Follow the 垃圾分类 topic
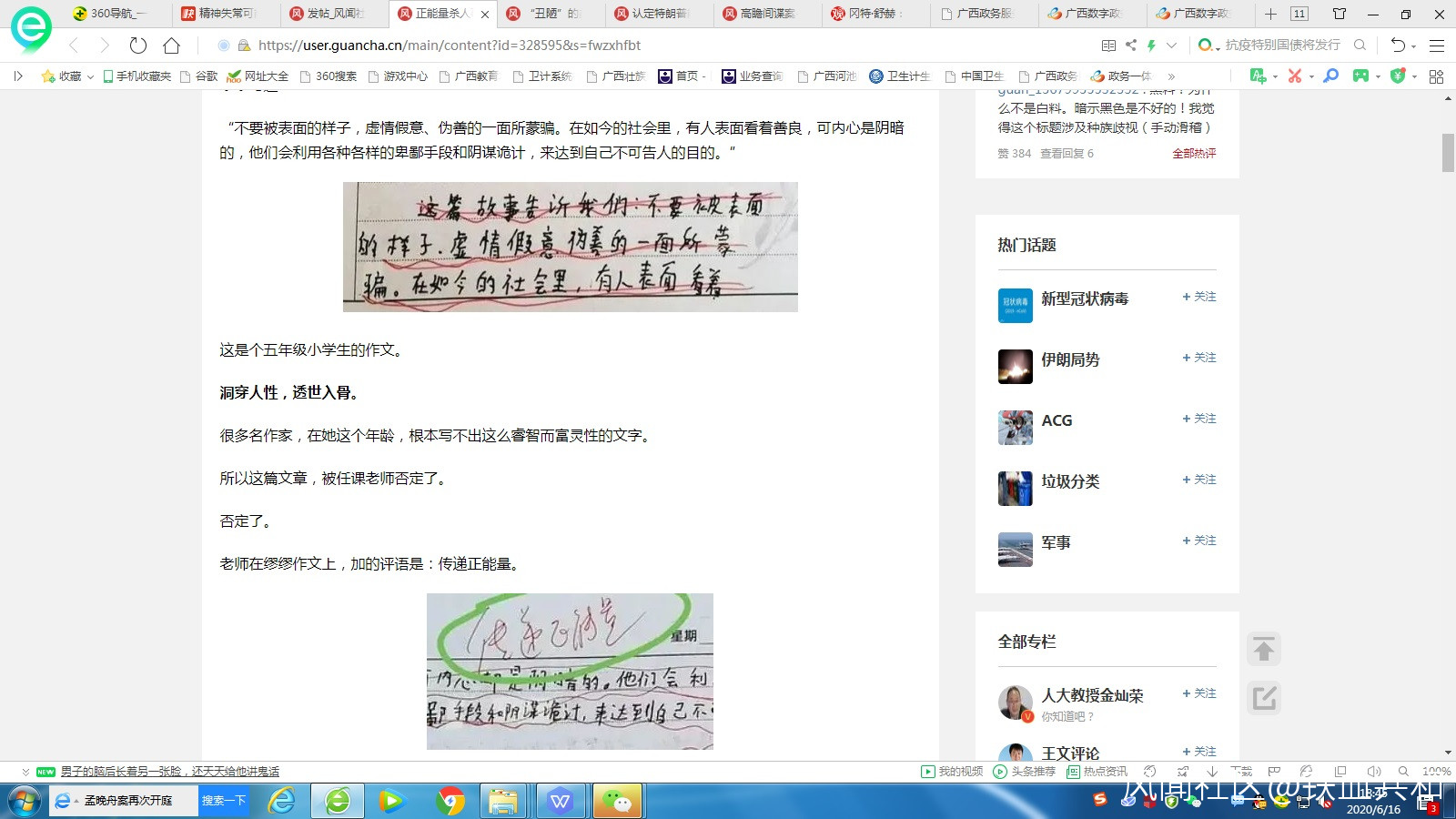The height and width of the screenshot is (819, 1456). [x=1199, y=480]
